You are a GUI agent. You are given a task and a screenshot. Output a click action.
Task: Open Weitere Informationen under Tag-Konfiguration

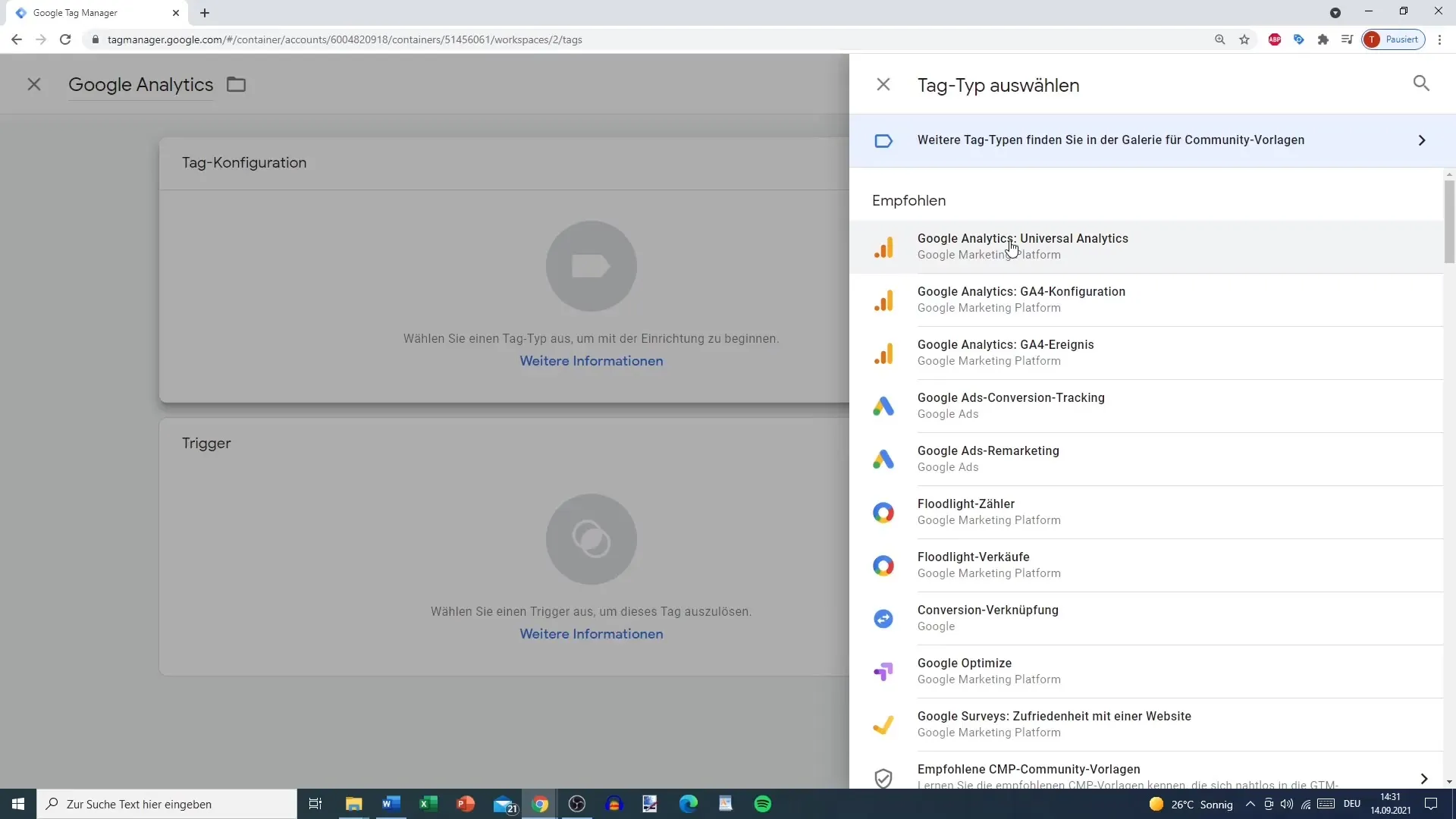coord(591,361)
